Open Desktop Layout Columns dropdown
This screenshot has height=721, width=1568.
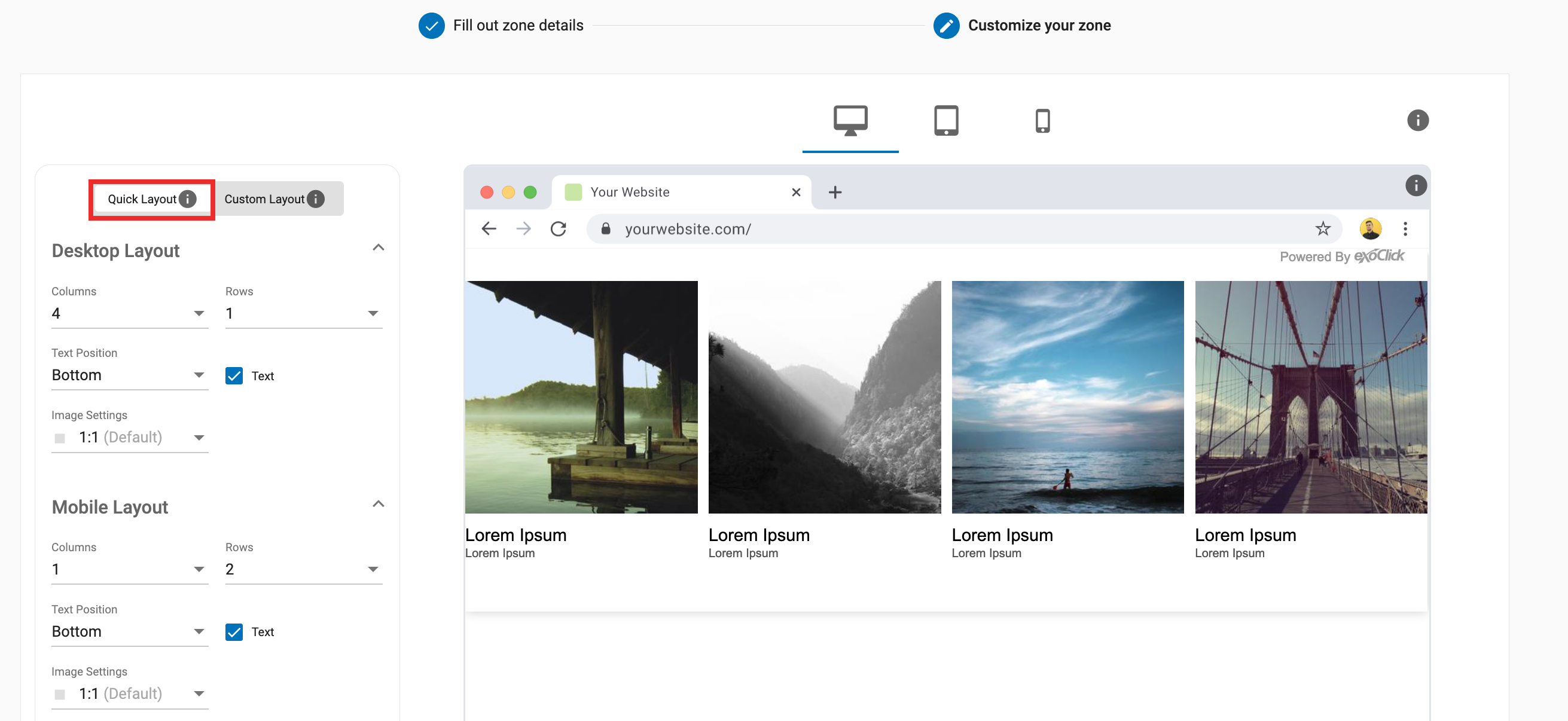[129, 313]
